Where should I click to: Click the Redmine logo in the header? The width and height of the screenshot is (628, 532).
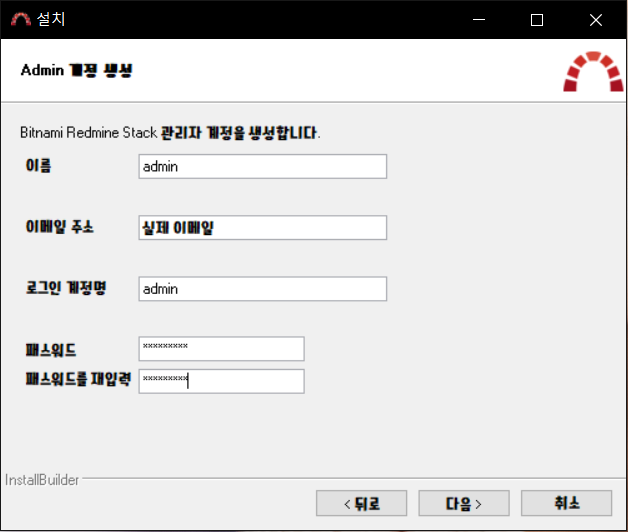coord(593,71)
